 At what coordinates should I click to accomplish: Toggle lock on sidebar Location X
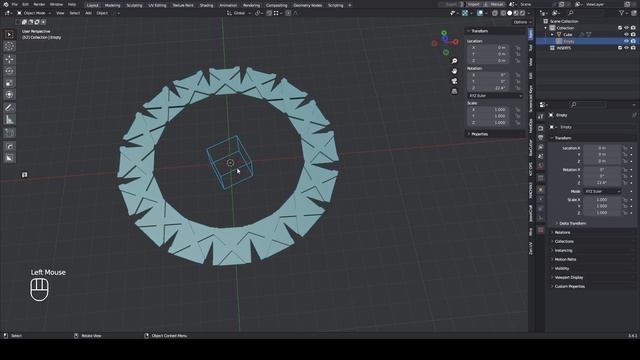(518, 48)
